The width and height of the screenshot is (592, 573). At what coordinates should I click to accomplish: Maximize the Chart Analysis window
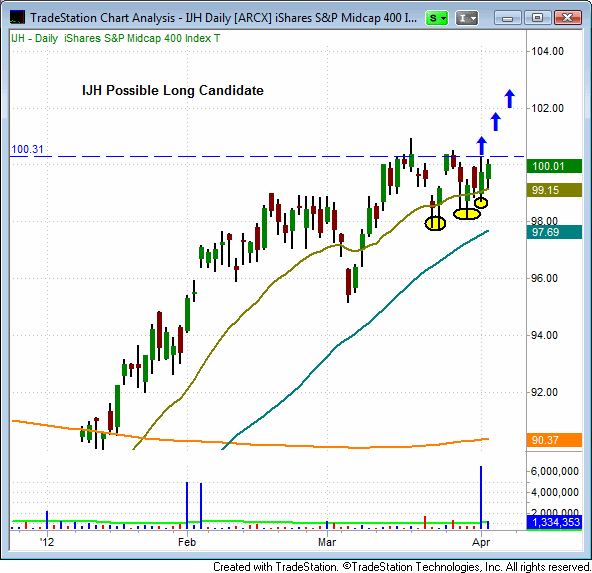pyautogui.click(x=537, y=18)
